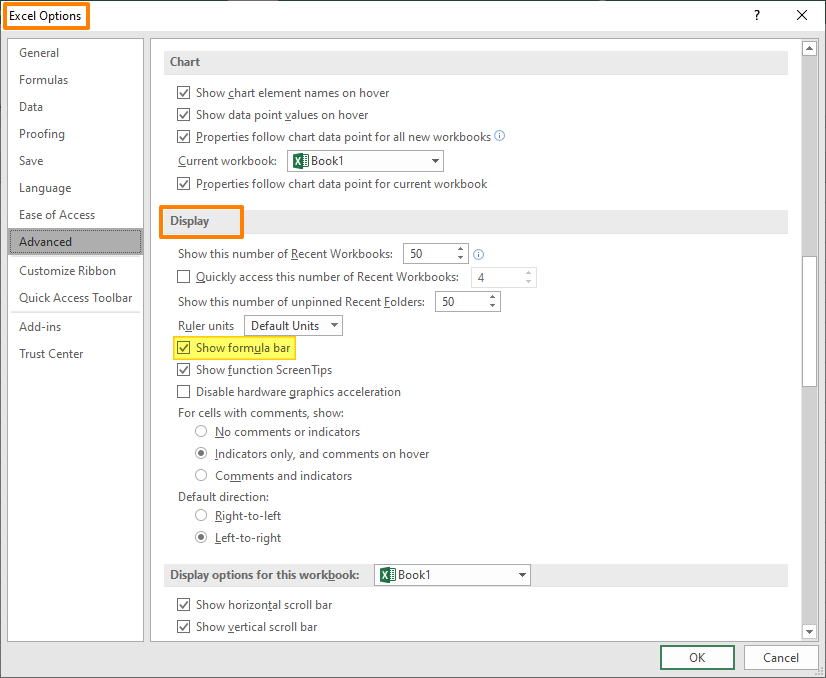Enable Disable hardware graphics acceleration
826x678 pixels.
point(184,391)
